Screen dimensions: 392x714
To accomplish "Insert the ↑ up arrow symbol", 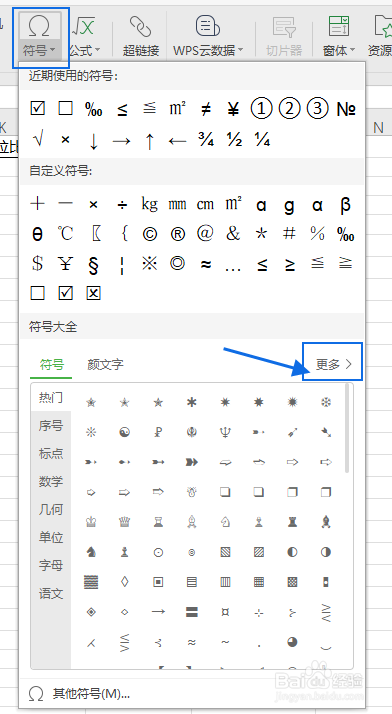I will (x=149, y=141).
